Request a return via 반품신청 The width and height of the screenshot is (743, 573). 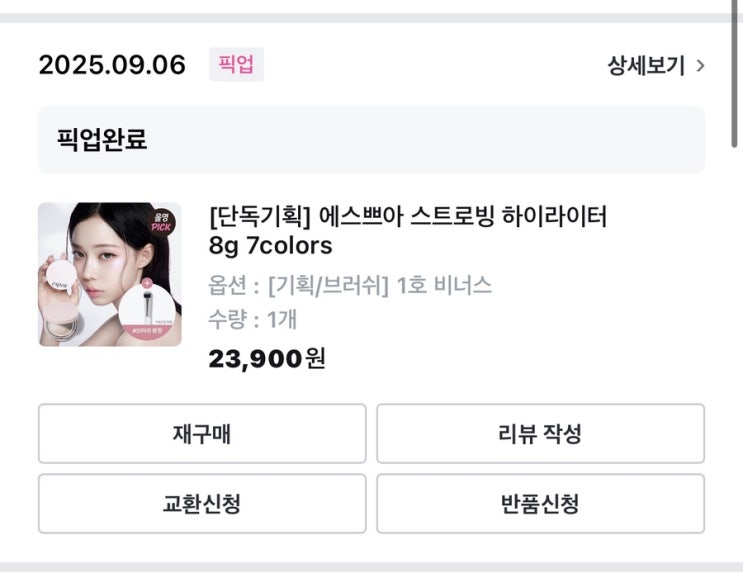pos(540,503)
